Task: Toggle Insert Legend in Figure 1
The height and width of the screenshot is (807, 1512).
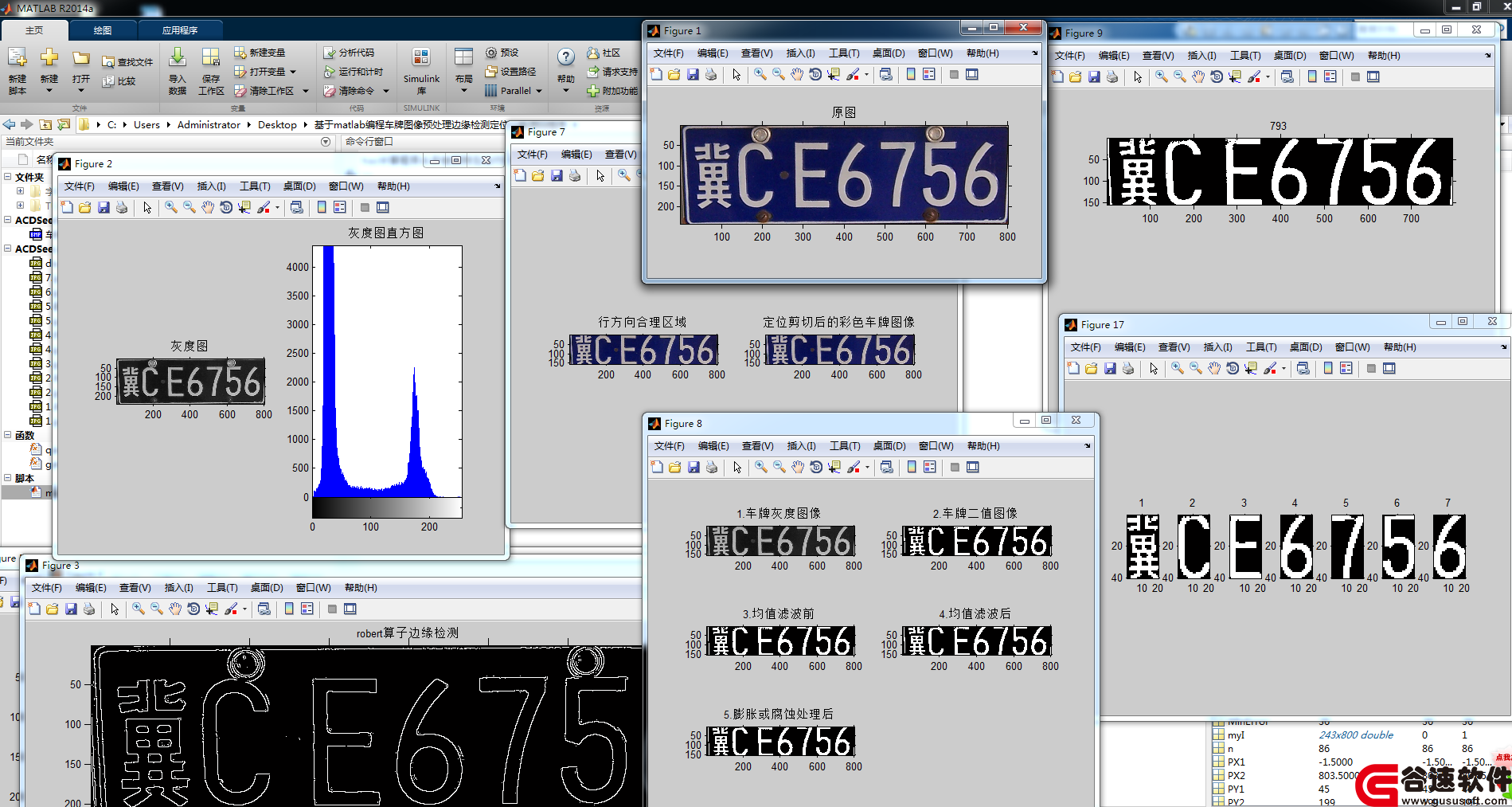Action: coord(929,74)
